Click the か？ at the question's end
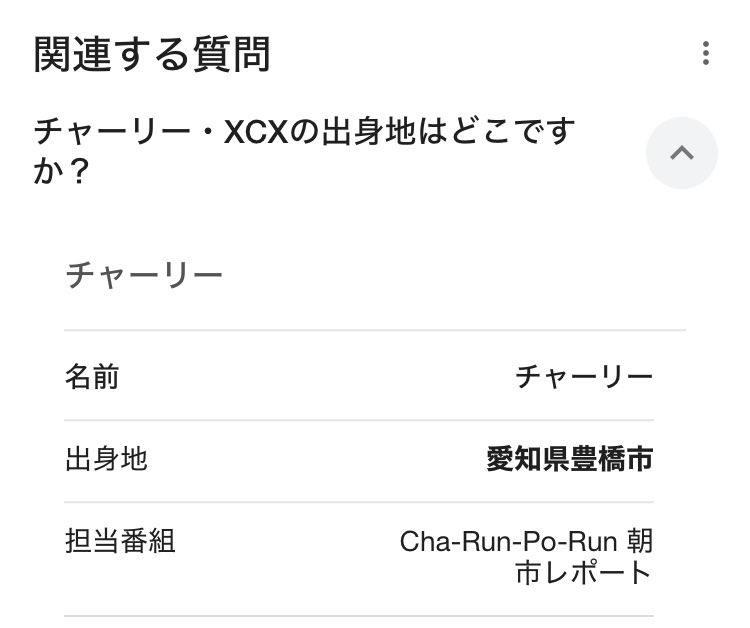This screenshot has width=750, height=628. point(62,171)
